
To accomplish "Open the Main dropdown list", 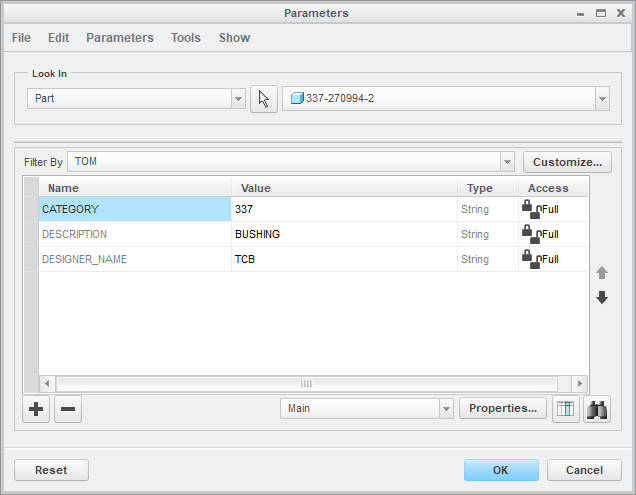I will coord(446,409).
